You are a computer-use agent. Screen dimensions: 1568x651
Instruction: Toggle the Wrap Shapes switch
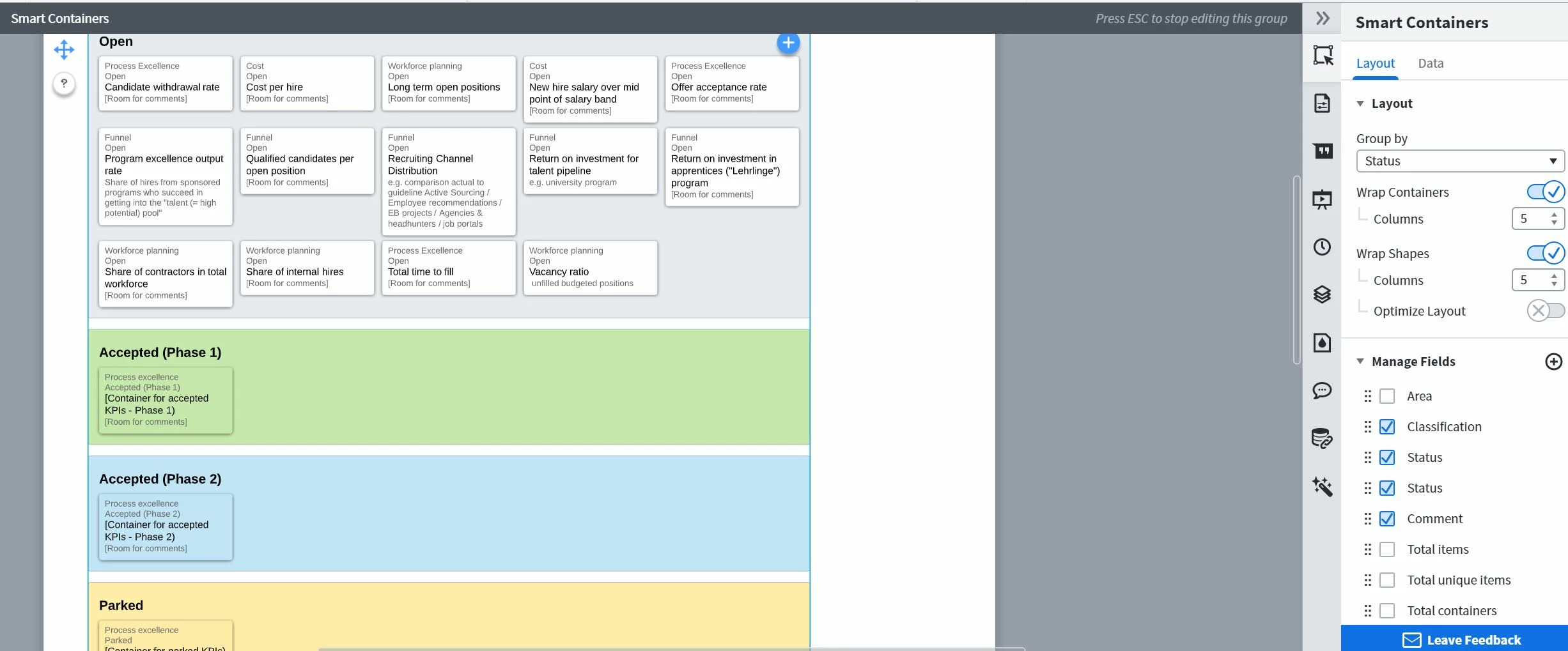click(1546, 253)
